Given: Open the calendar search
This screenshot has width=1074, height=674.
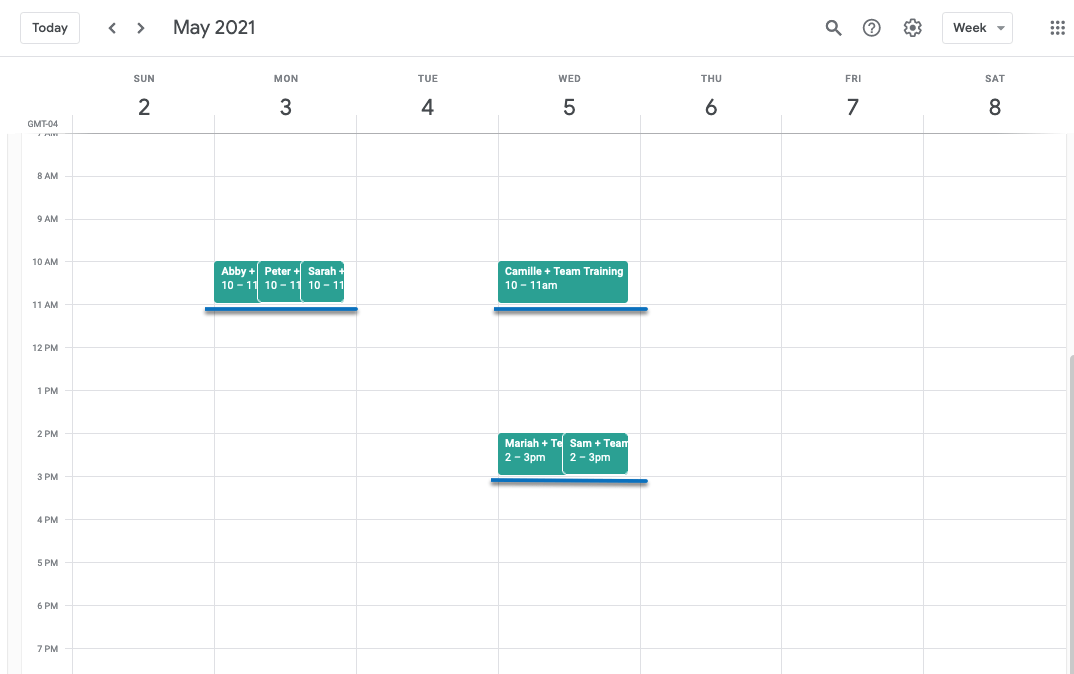Looking at the screenshot, I should point(833,28).
